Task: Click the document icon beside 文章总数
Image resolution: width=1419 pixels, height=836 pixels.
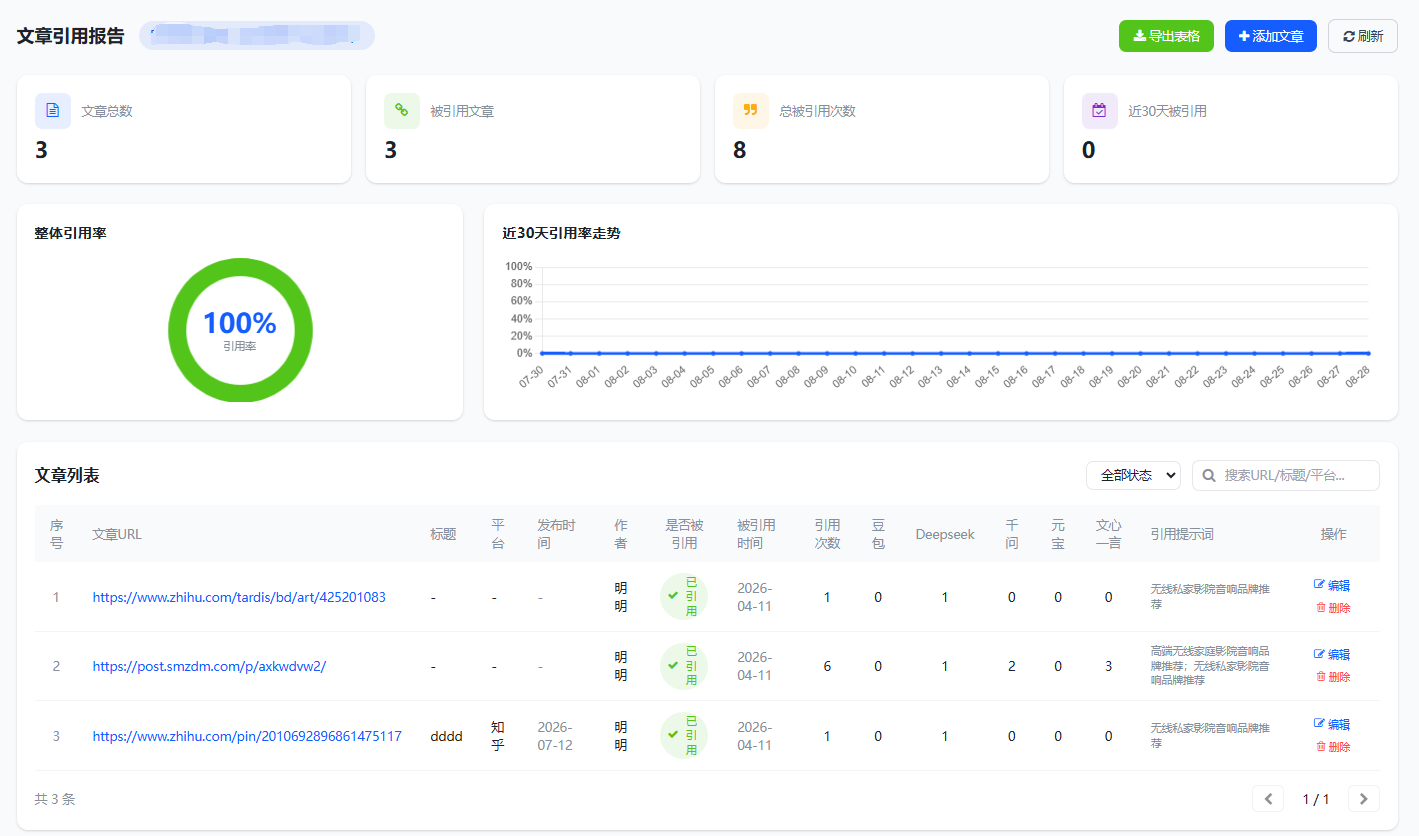Action: [53, 111]
